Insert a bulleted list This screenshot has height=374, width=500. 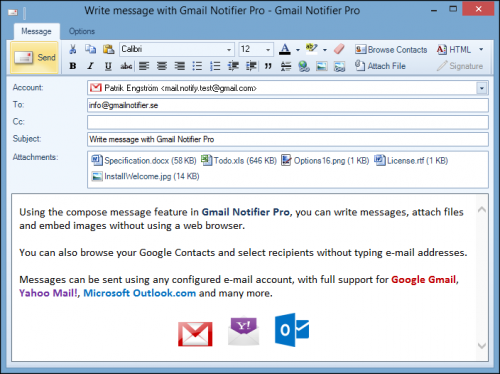coord(197,66)
